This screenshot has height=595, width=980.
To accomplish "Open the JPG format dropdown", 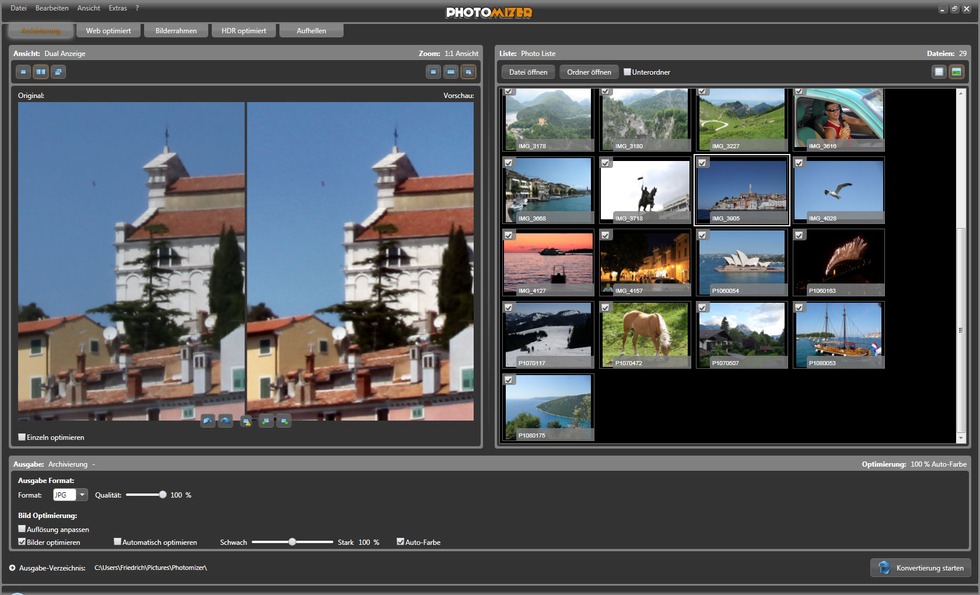I will pyautogui.click(x=82, y=495).
